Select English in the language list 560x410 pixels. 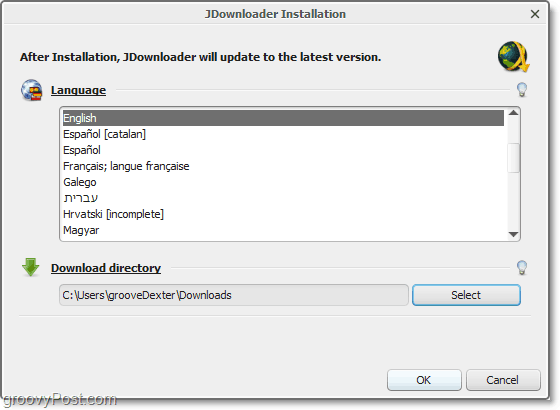click(283, 118)
